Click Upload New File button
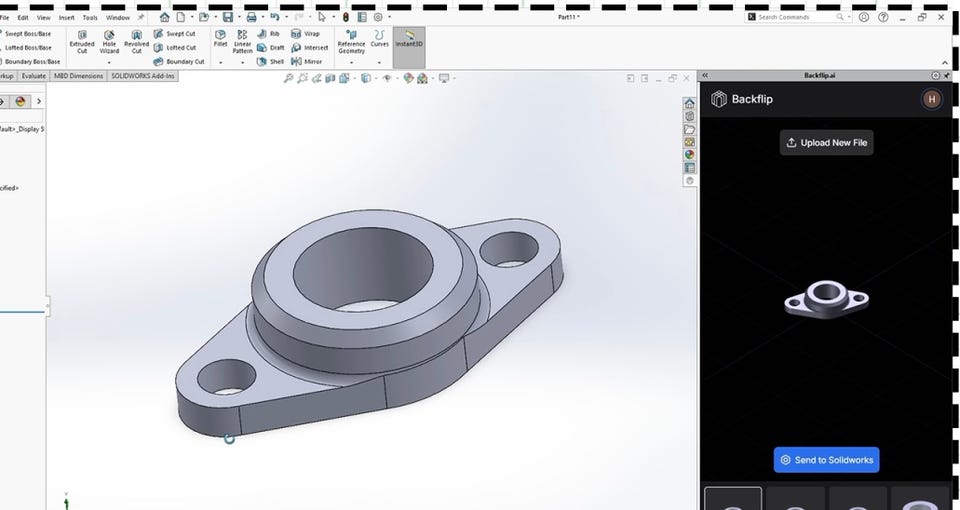 click(827, 143)
